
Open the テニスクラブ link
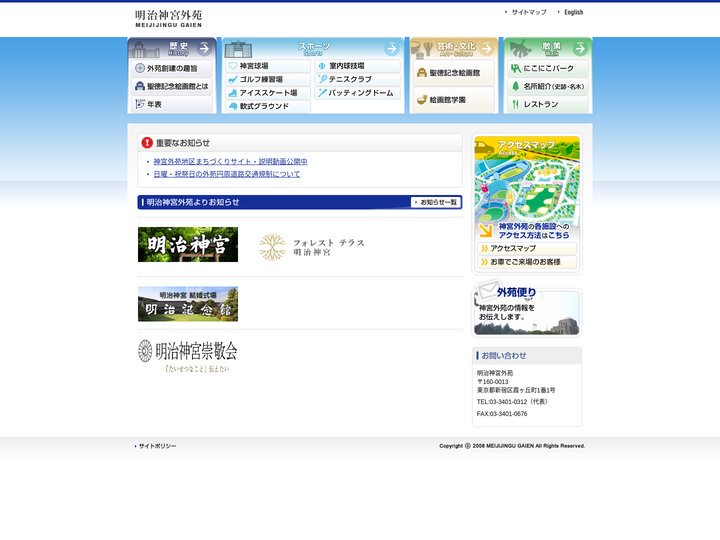tap(357, 79)
